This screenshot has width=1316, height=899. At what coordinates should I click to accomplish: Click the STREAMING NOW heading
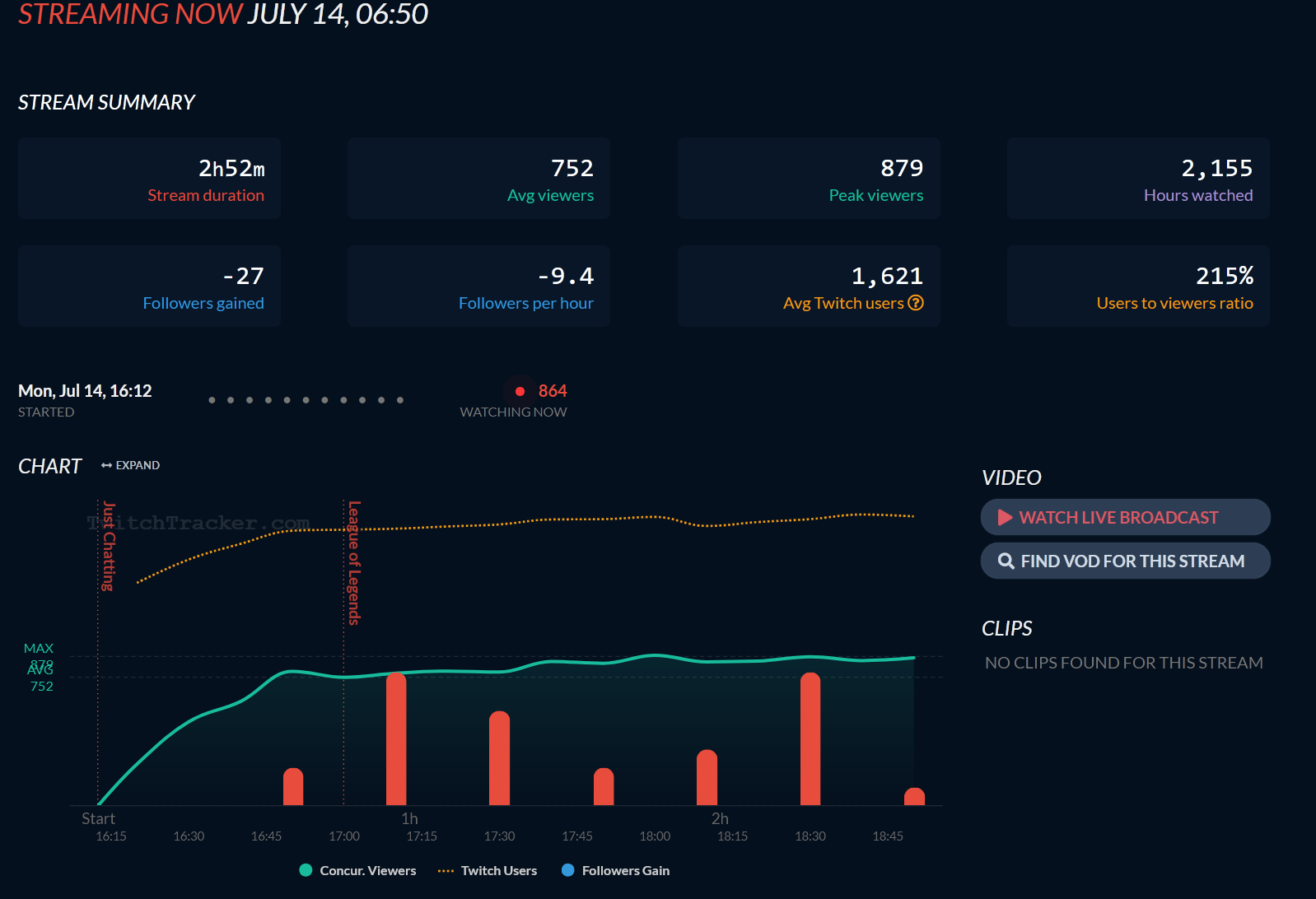pyautogui.click(x=130, y=14)
